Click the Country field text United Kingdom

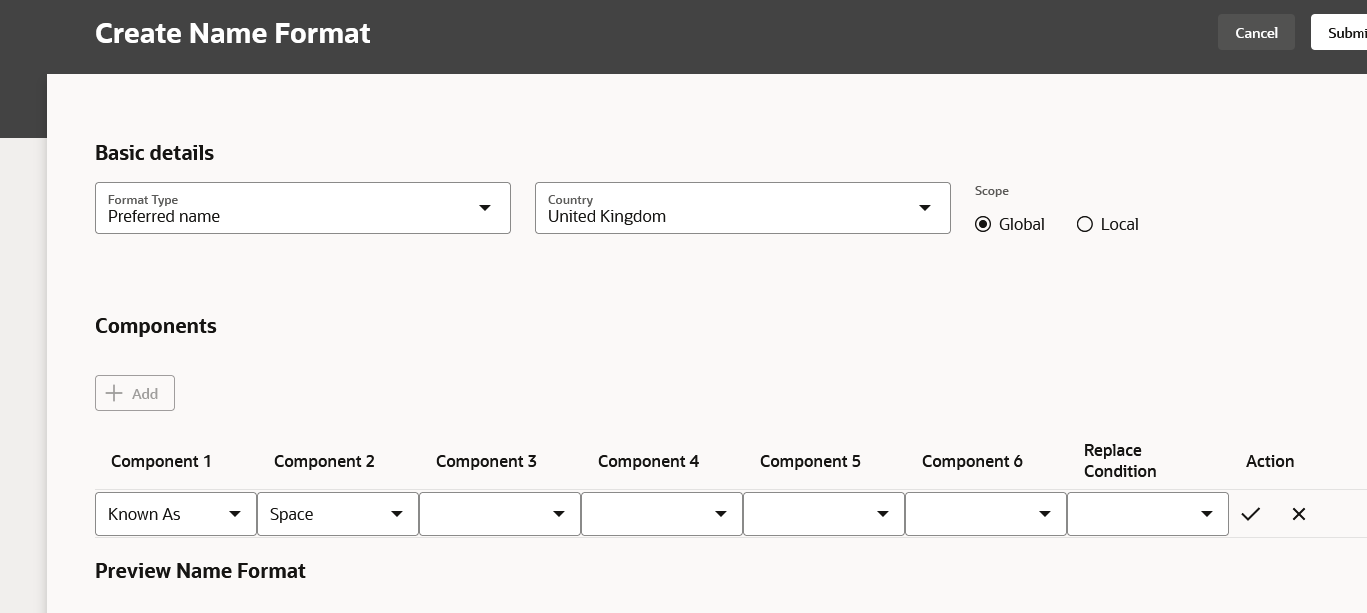point(607,216)
